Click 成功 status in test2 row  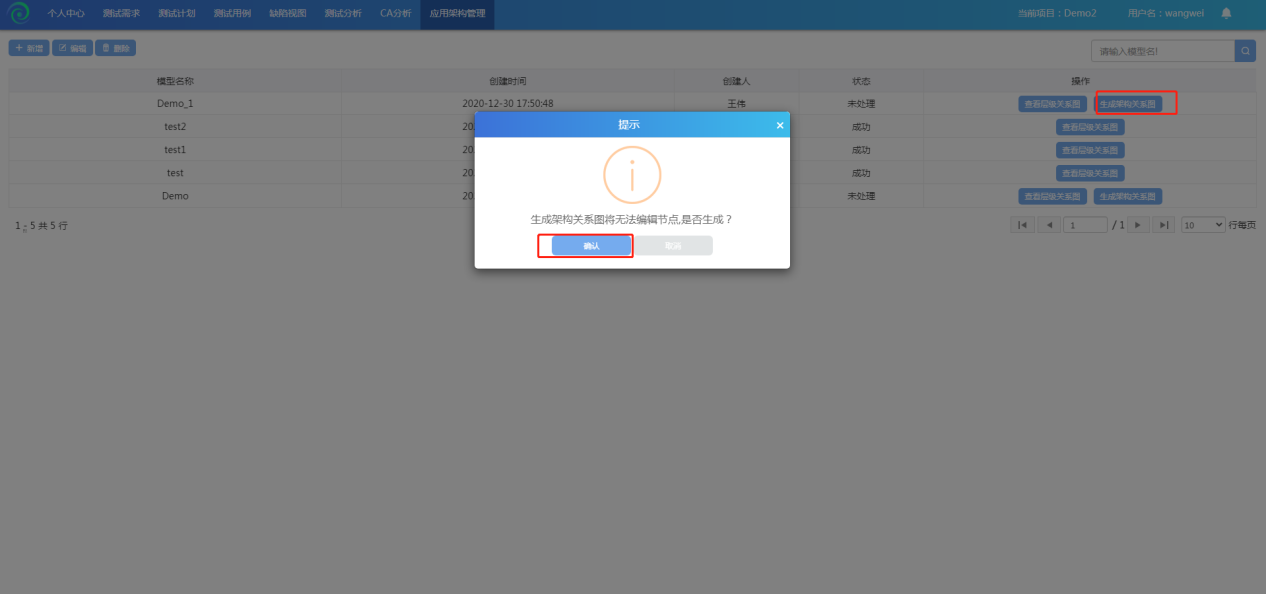tap(861, 127)
